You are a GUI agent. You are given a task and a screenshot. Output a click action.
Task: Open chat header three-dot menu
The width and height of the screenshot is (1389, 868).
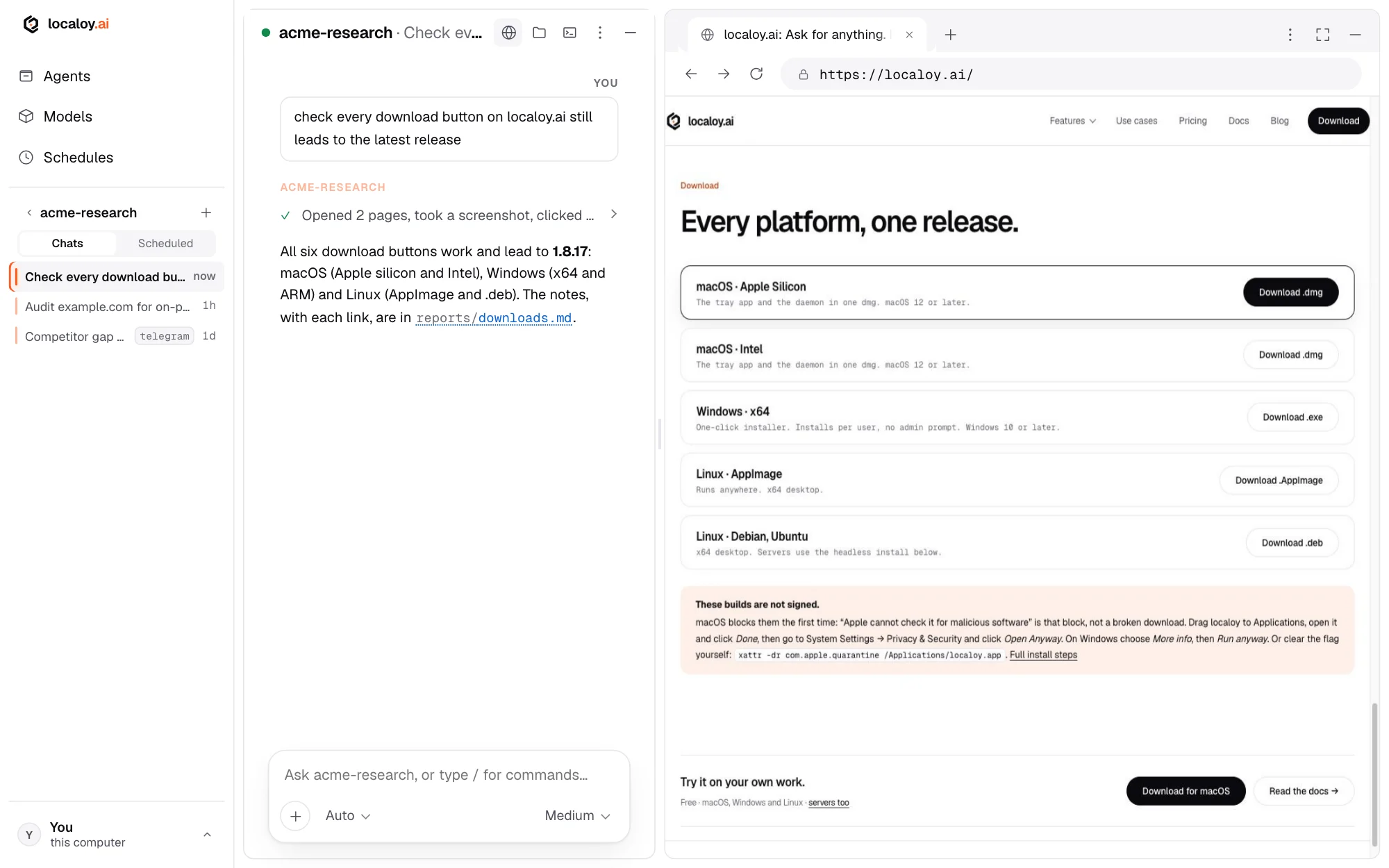(x=600, y=33)
